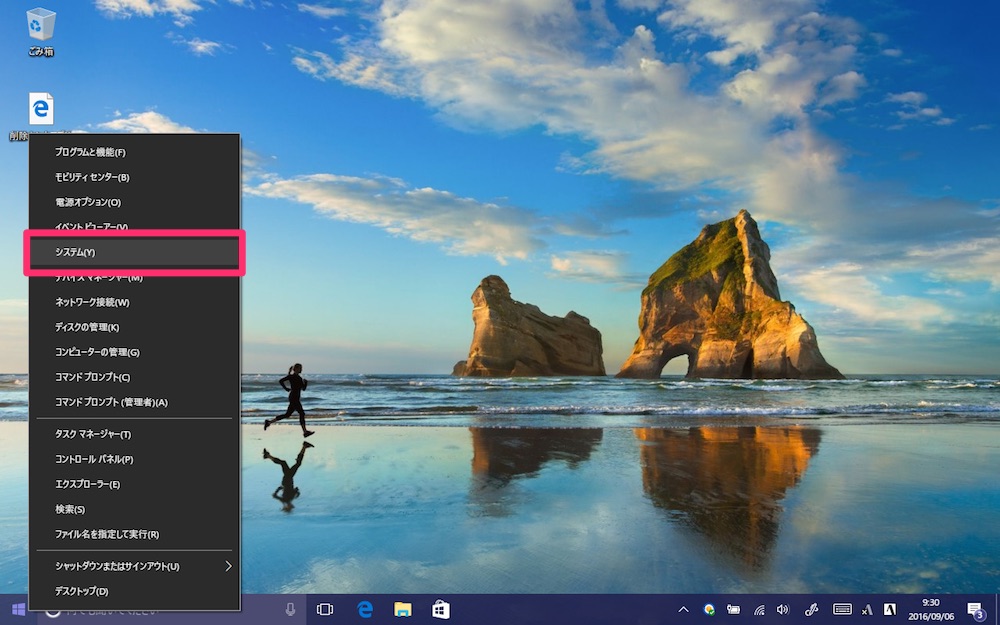Open タスク マネージャー(T) from the menu
This screenshot has height=625, width=1000.
(x=135, y=434)
